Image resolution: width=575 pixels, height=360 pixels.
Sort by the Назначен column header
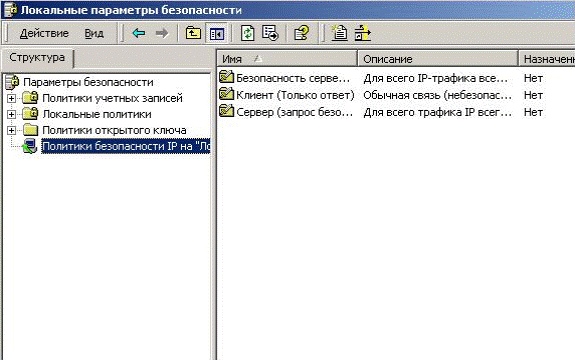547,59
